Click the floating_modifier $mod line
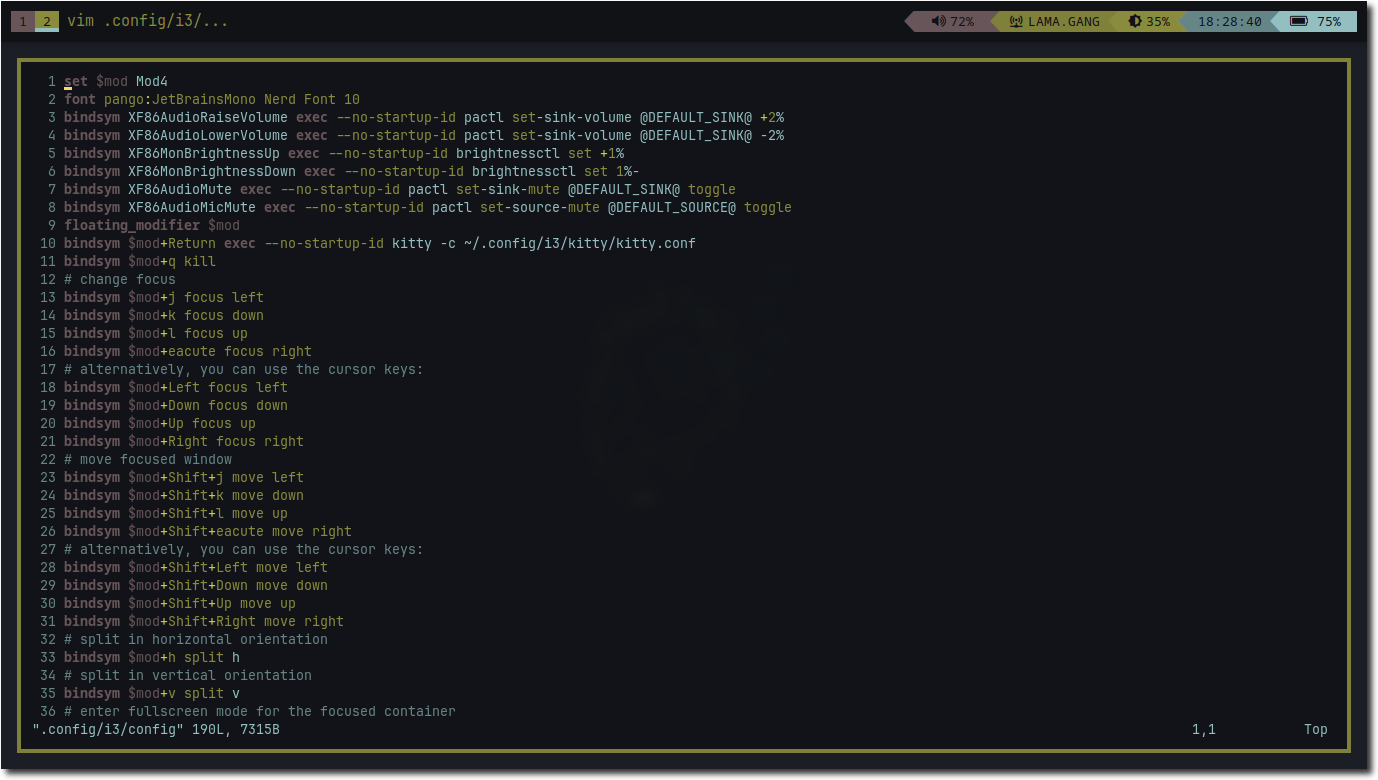1378x780 pixels. pos(152,225)
